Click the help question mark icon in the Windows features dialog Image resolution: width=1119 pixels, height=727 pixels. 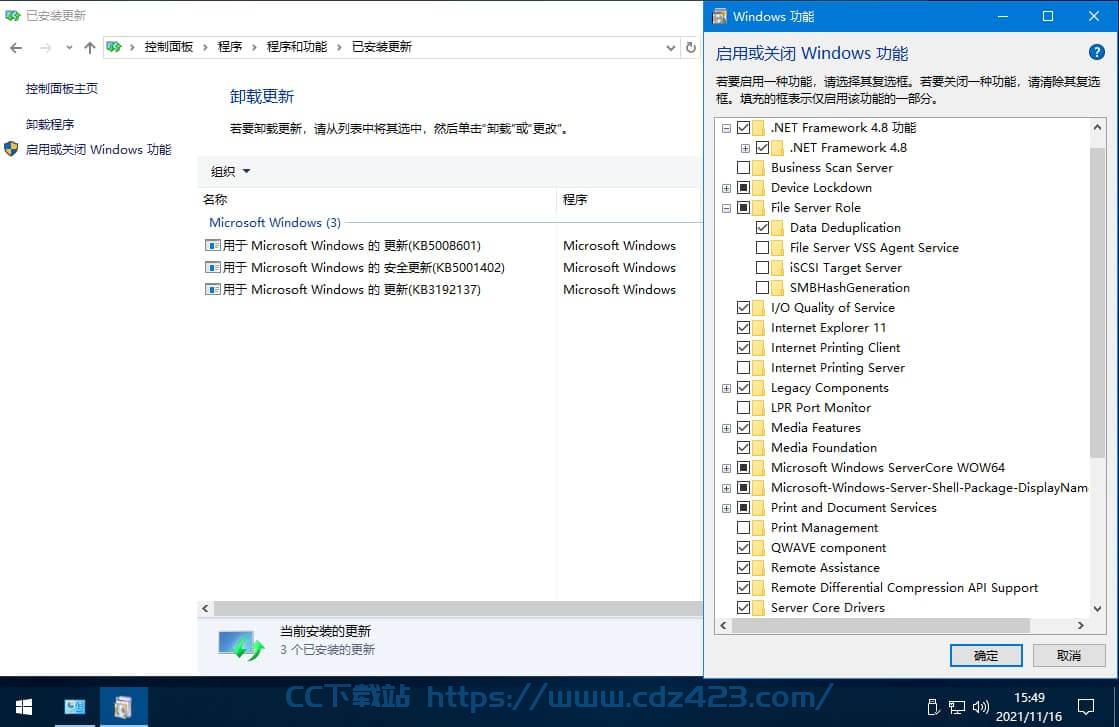click(1096, 52)
